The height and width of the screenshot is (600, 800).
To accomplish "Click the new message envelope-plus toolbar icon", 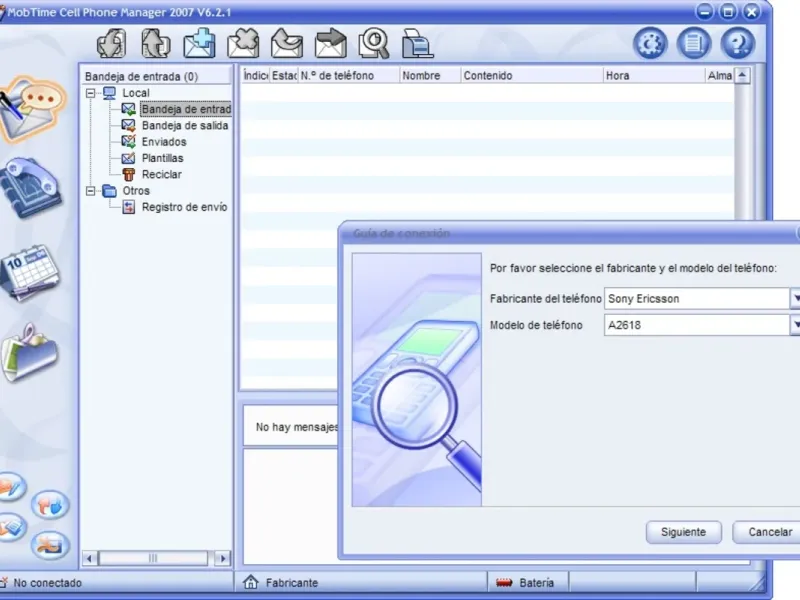I will tap(200, 44).
